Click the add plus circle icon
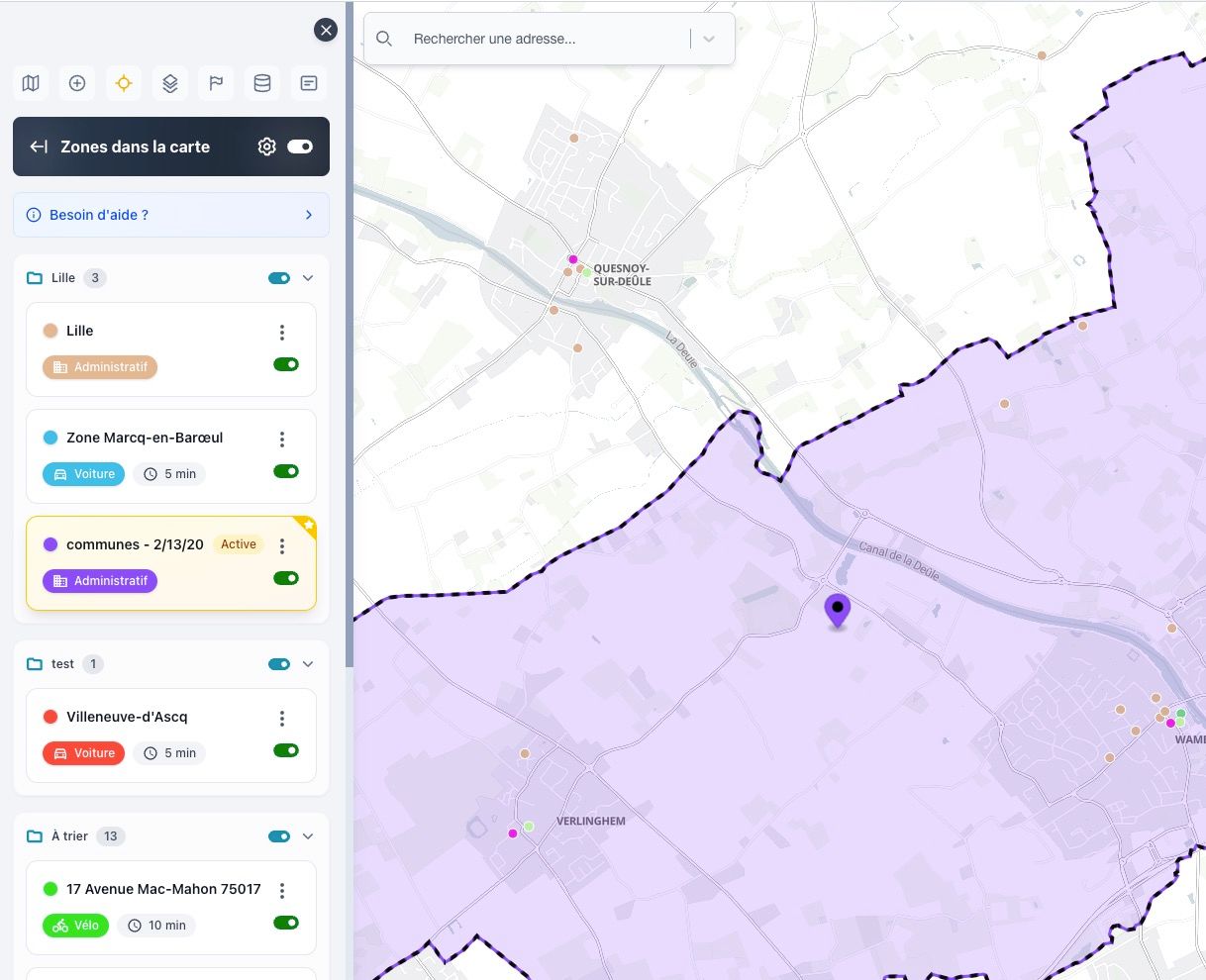1206x980 pixels. coord(77,83)
